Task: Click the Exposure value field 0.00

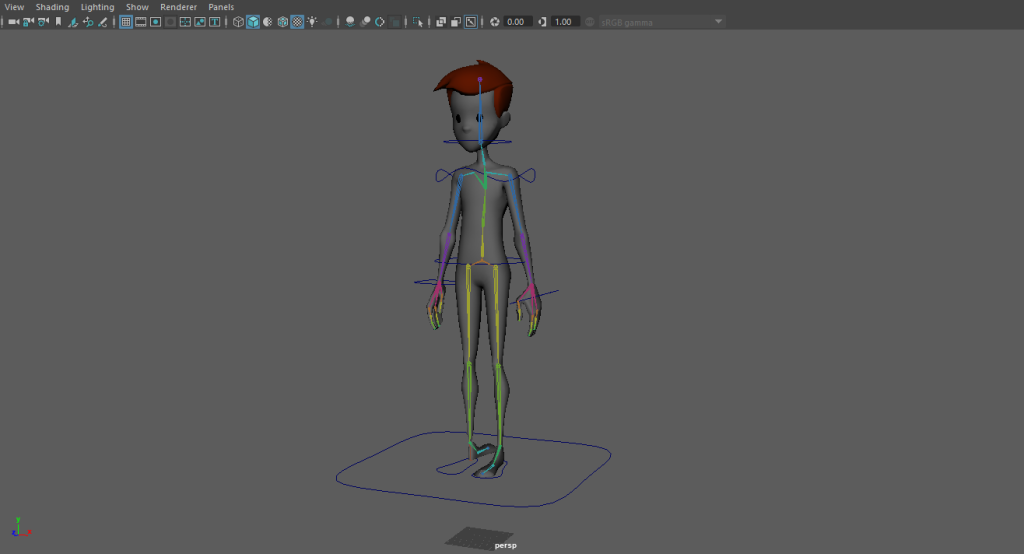Action: (x=517, y=21)
